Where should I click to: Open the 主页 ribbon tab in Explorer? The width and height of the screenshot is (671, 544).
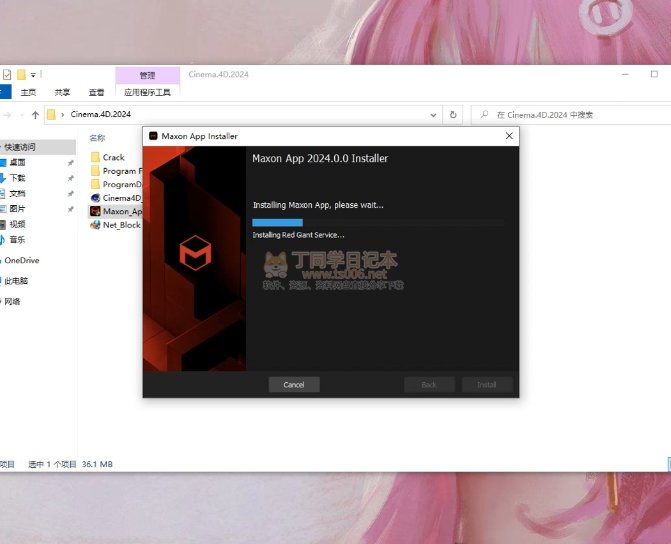pos(28,92)
